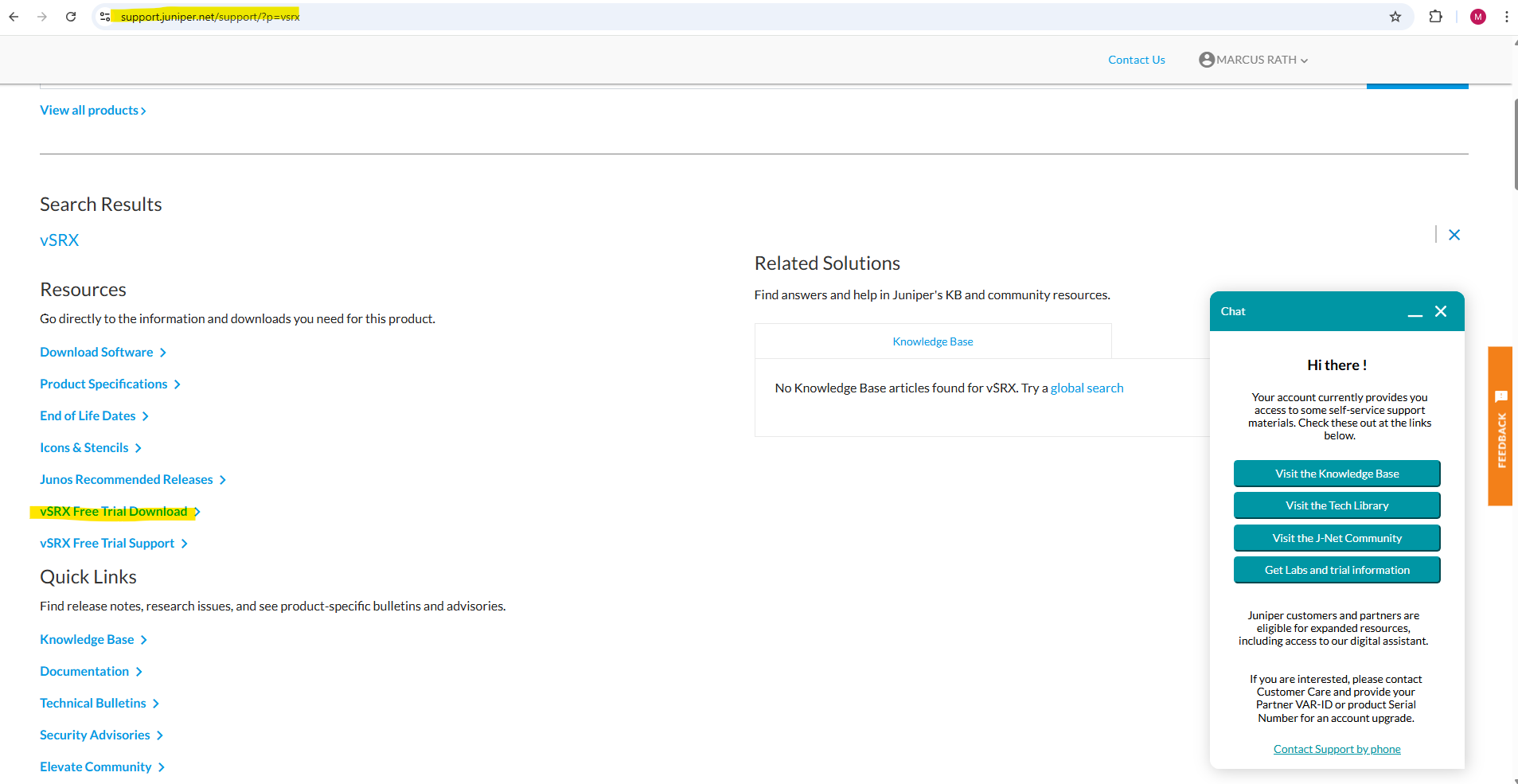Click the vSRX search result heading

pyautogui.click(x=60, y=240)
